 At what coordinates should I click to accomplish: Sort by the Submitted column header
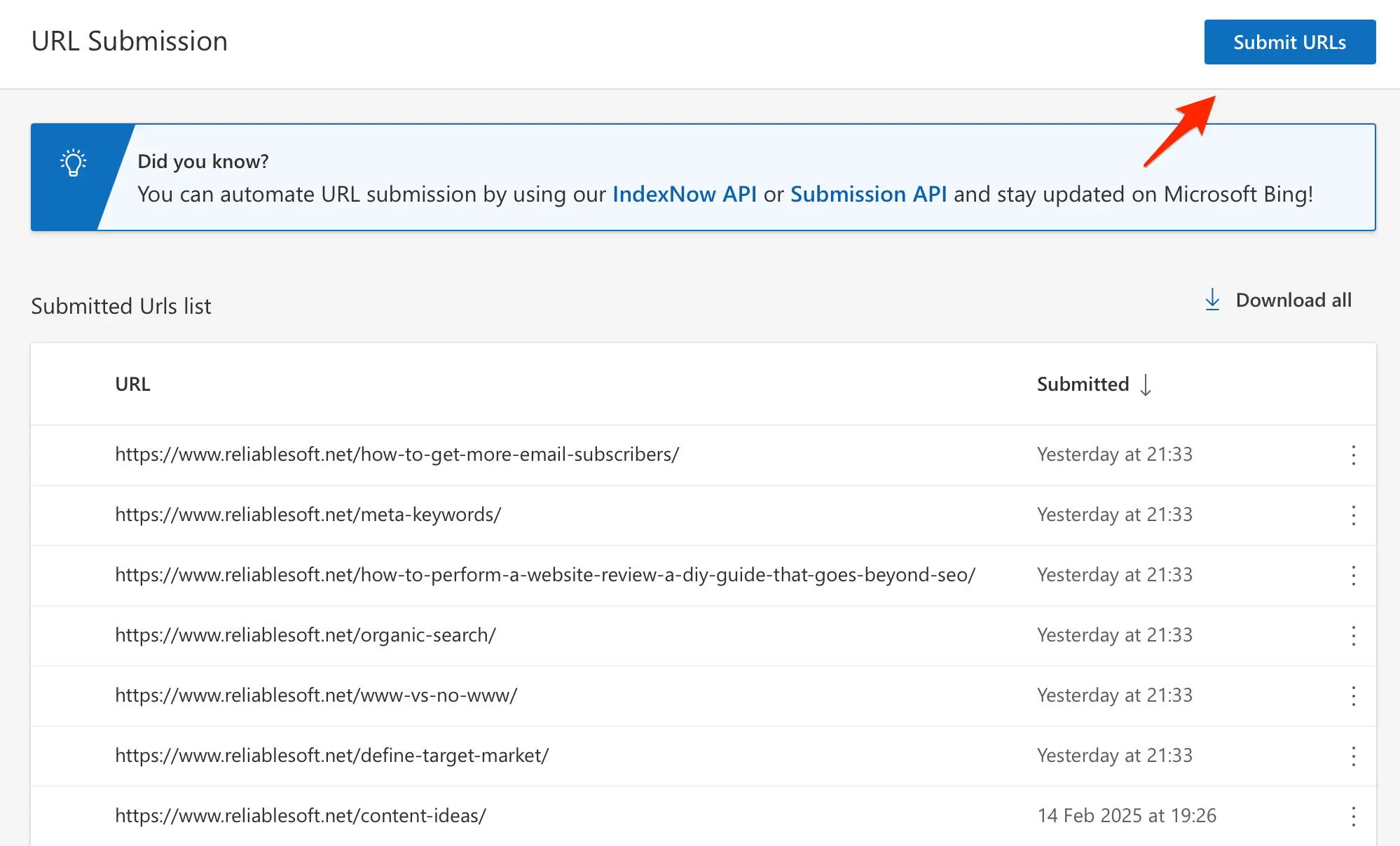[1083, 384]
